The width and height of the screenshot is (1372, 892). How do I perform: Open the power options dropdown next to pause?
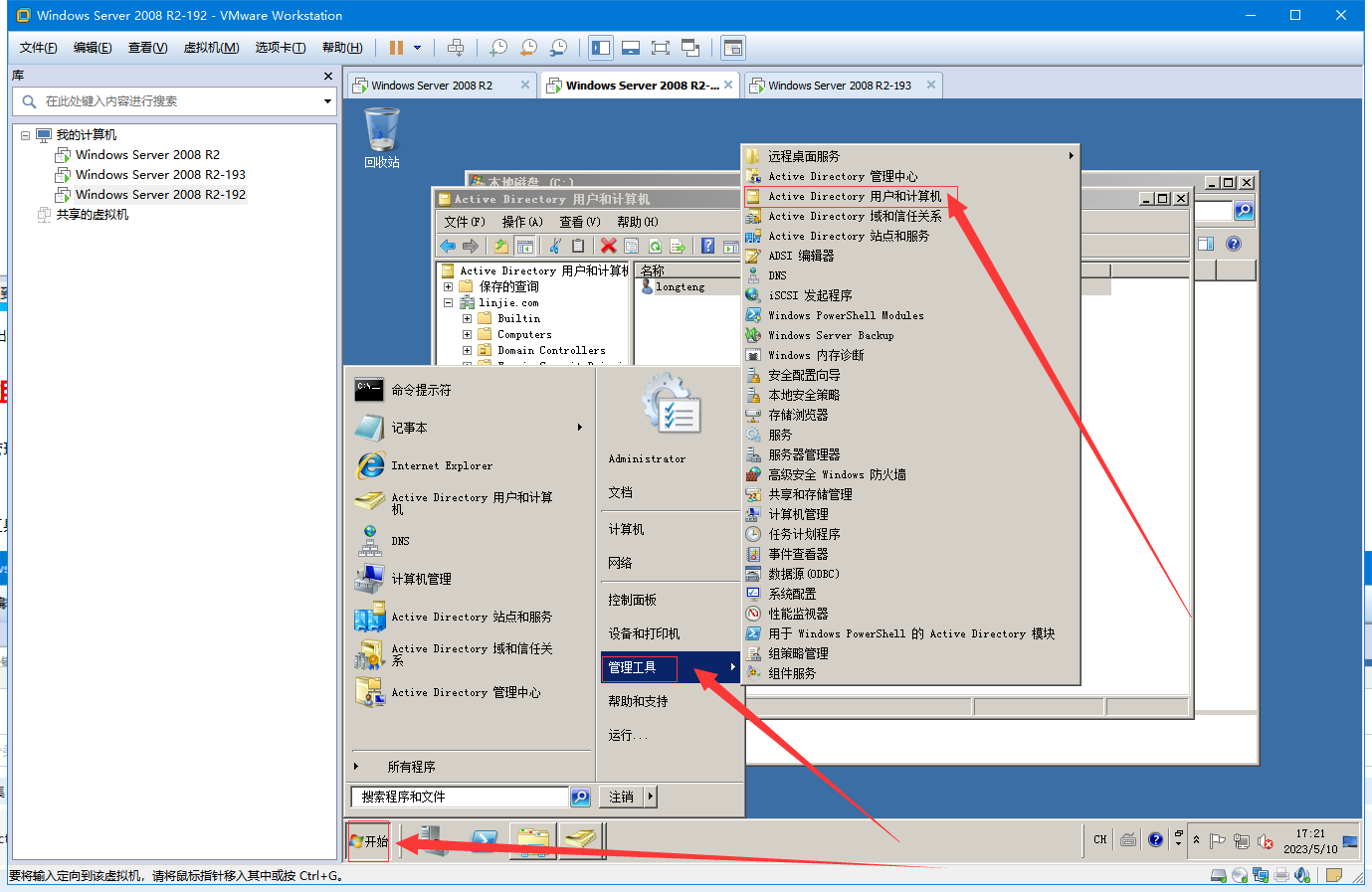tap(417, 48)
